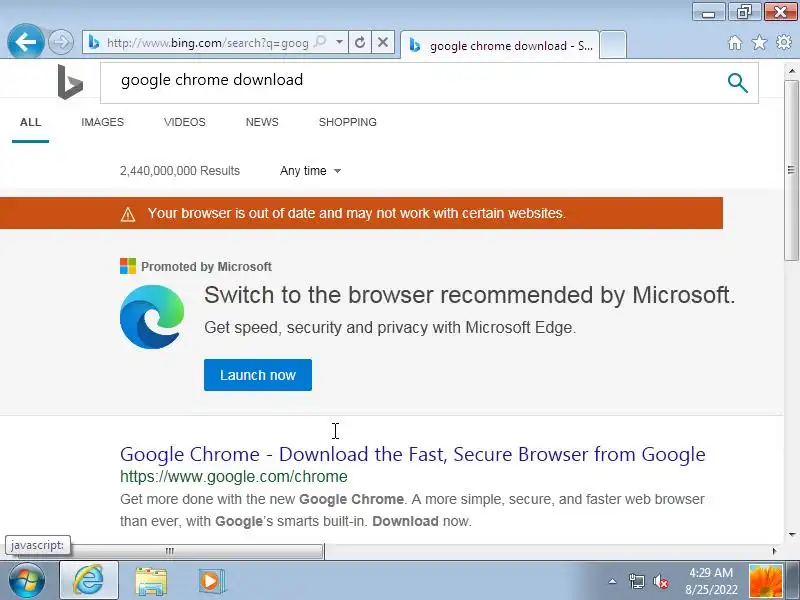This screenshot has width=800, height=600.
Task: Submit search with Bing magnifier icon
Action: tap(737, 83)
